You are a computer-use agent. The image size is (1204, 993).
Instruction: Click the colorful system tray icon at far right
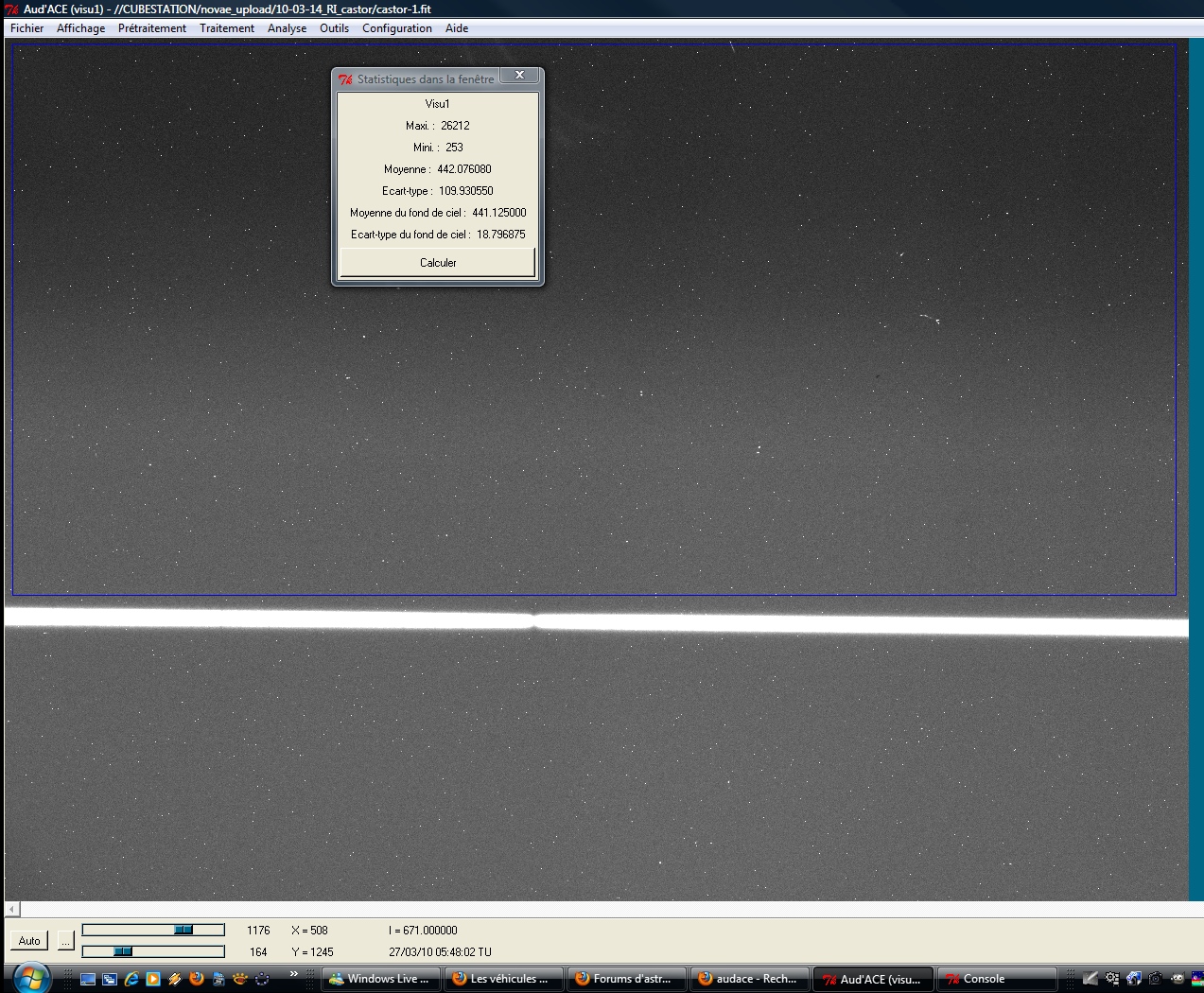pos(1197,979)
